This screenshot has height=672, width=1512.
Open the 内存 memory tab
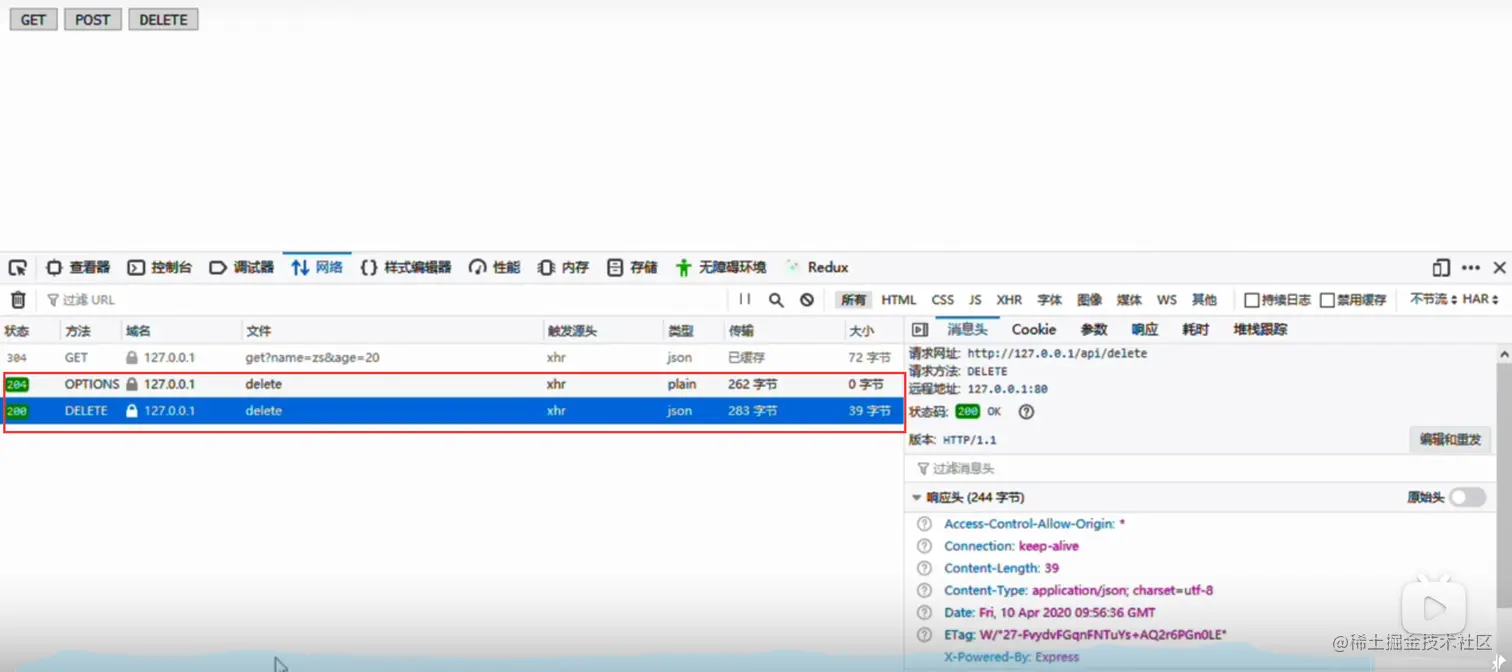564,268
